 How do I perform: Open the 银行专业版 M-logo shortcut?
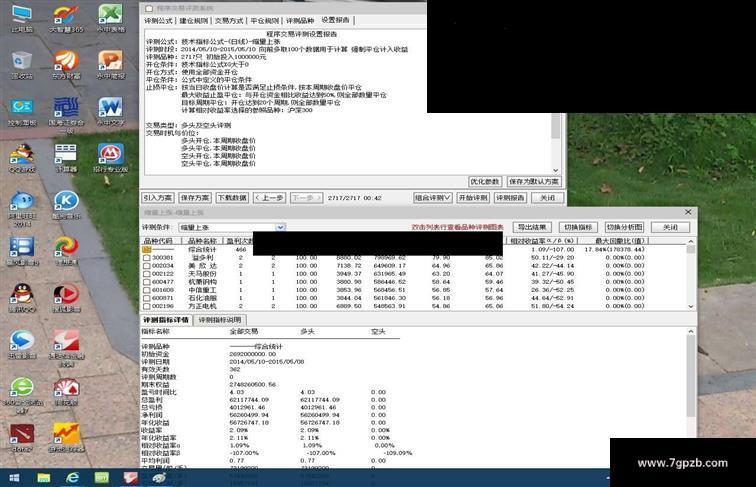pyautogui.click(x=110, y=158)
